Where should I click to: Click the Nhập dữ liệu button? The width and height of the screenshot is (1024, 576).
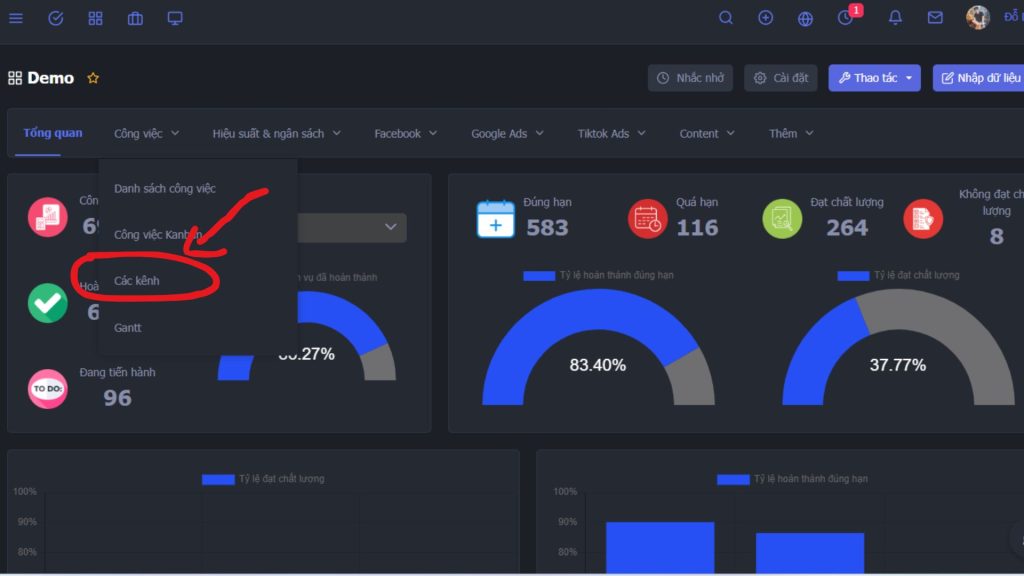(980, 78)
